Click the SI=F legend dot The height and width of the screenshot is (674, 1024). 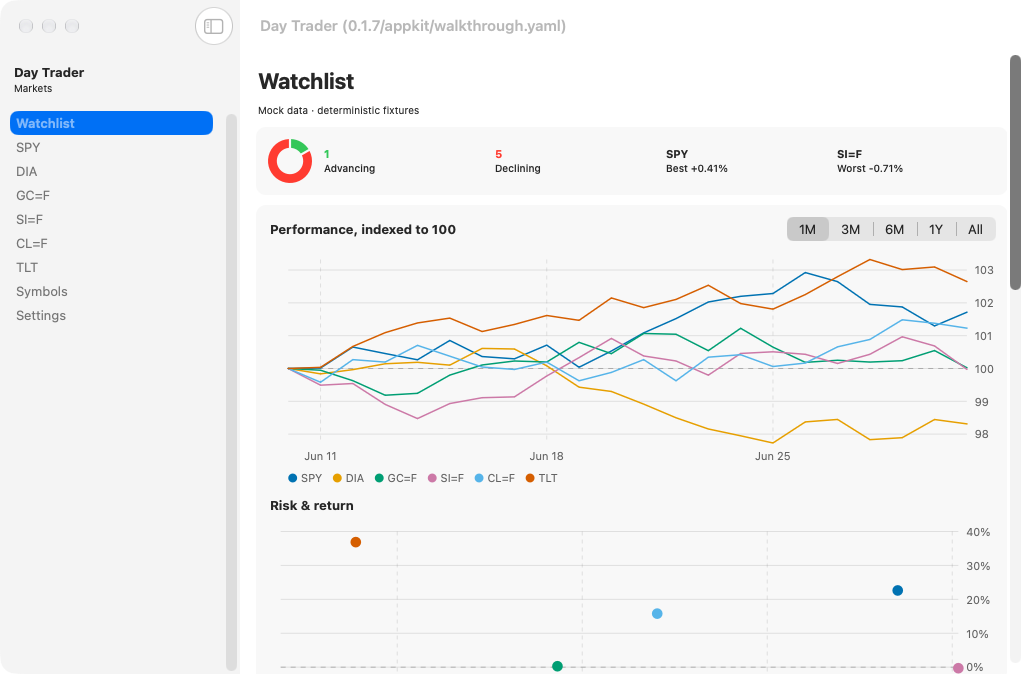(x=432, y=478)
